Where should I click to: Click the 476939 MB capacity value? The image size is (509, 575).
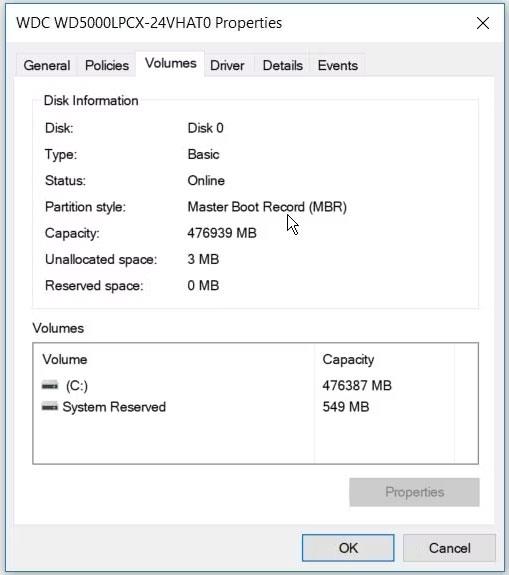point(222,233)
